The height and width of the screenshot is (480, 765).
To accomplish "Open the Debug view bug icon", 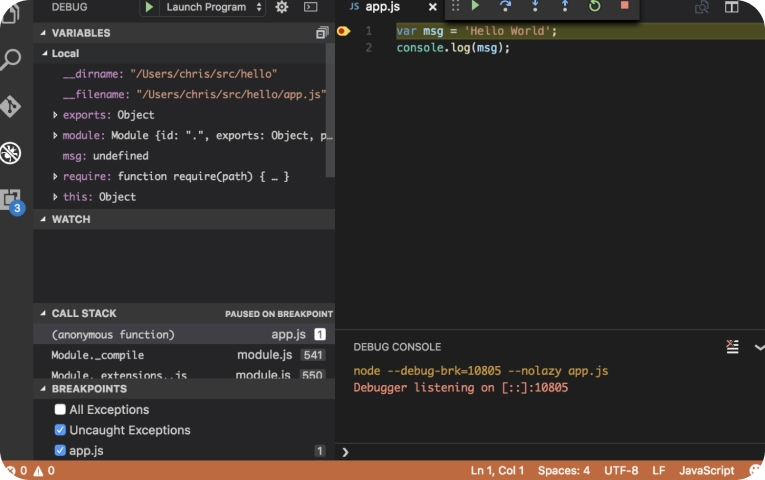I will click(x=11, y=153).
